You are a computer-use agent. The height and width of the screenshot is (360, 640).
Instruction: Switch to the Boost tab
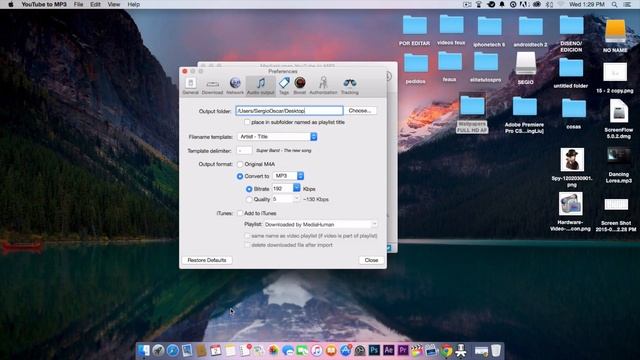300,86
